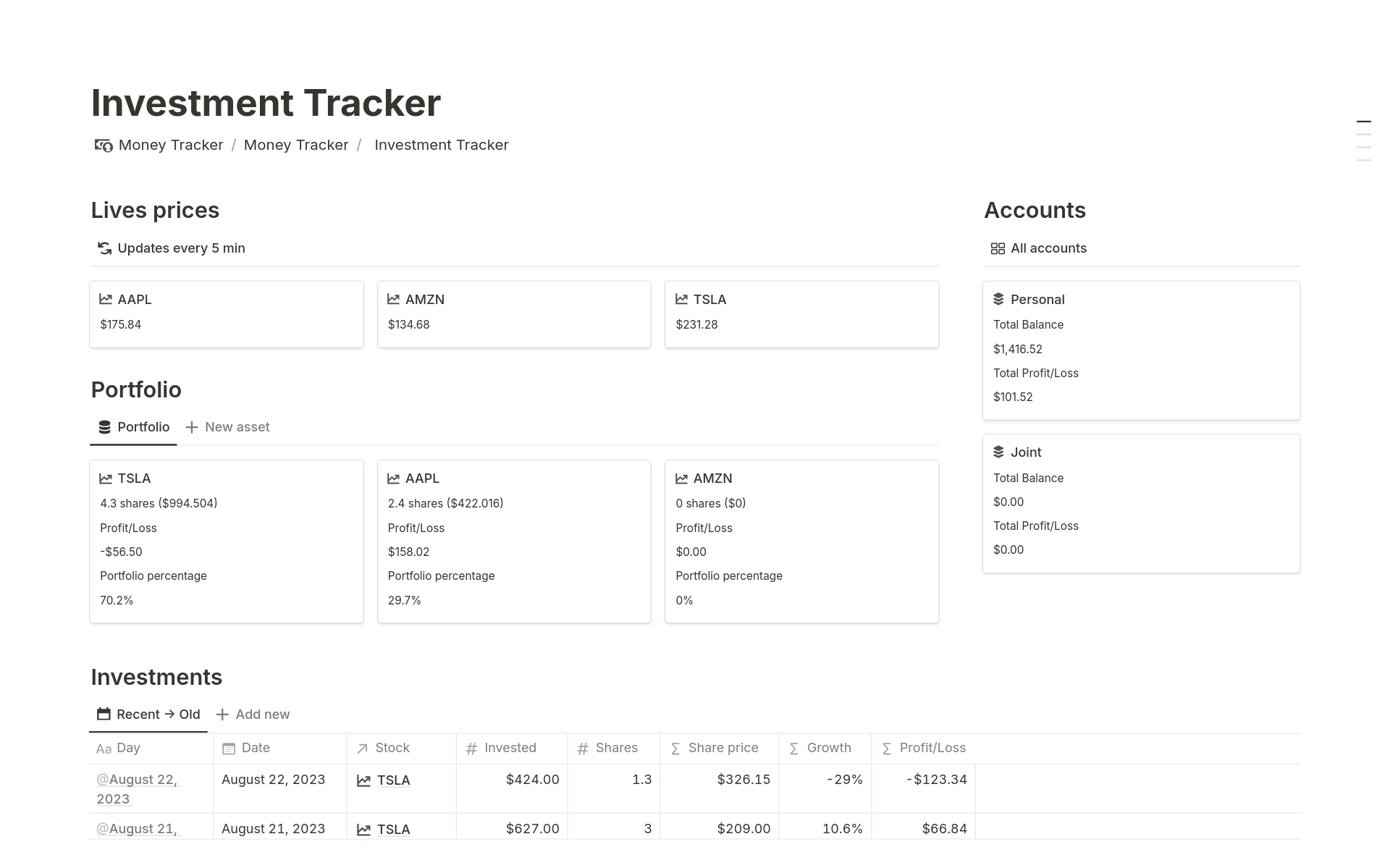This screenshot has height=868, width=1390.
Task: Click '+ New asset' to add a portfolio asset
Action: [227, 426]
